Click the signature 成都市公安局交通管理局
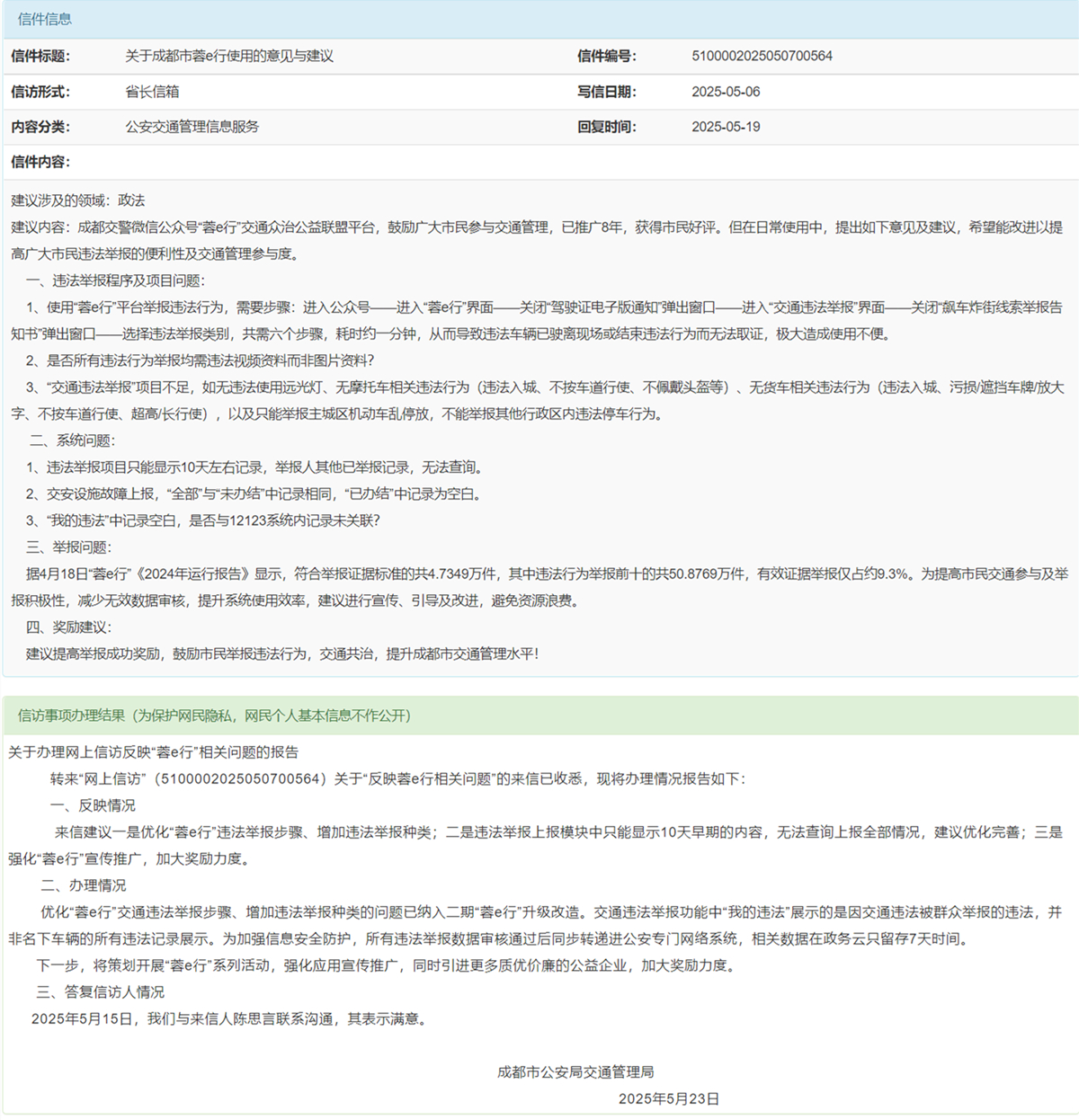The width and height of the screenshot is (1079, 1120). (x=575, y=1072)
